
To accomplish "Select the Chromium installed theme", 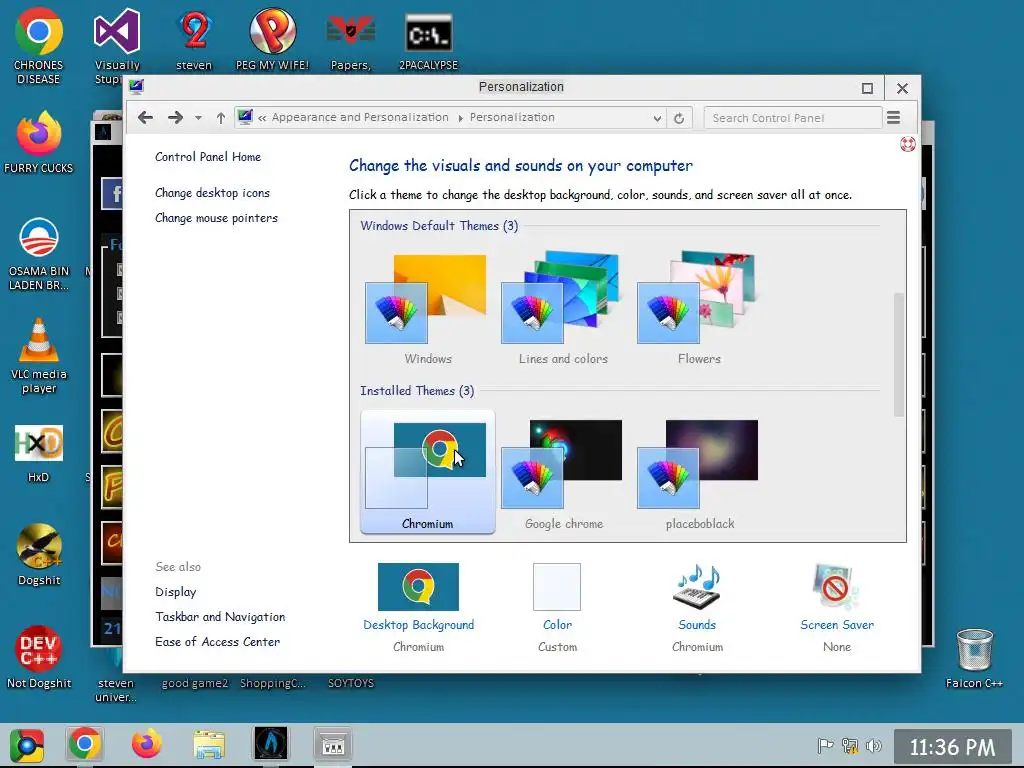I will (x=427, y=473).
